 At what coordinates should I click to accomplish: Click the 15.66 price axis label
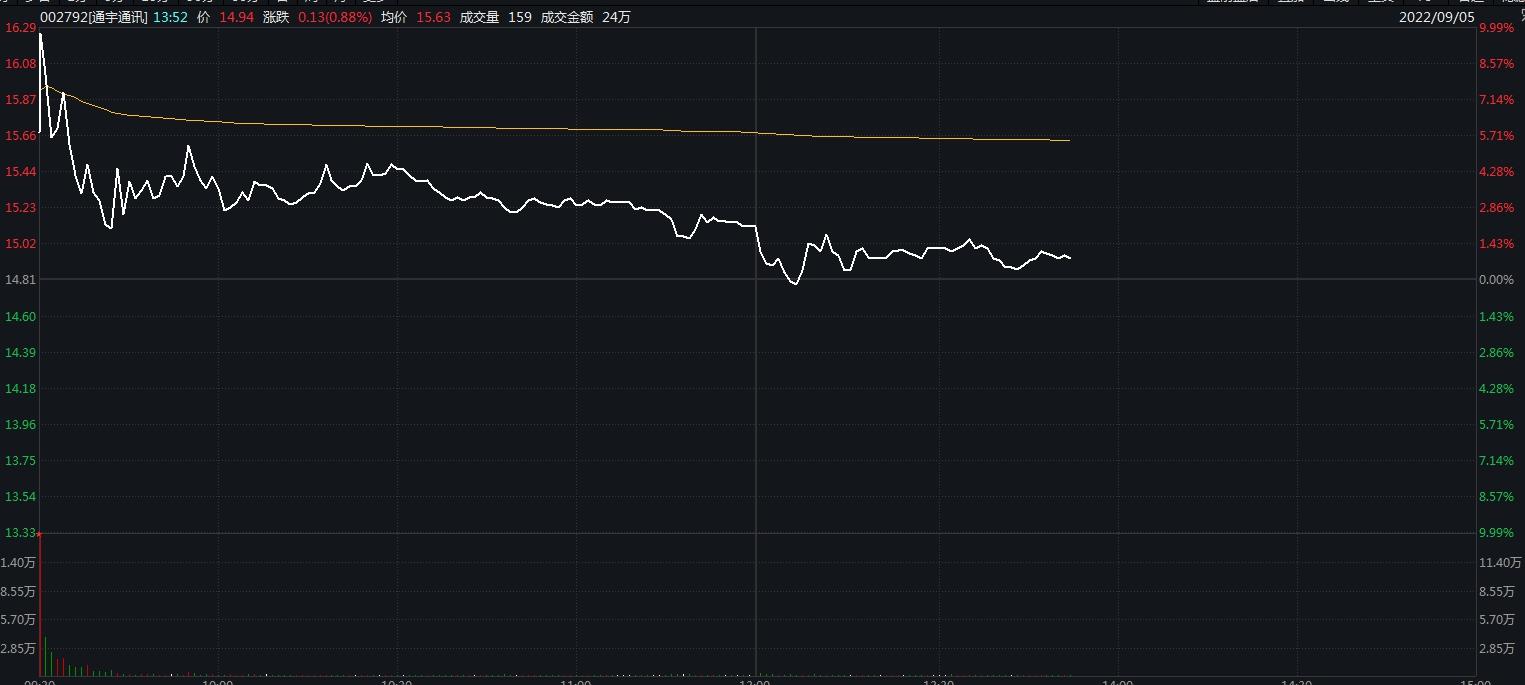click(x=20, y=136)
